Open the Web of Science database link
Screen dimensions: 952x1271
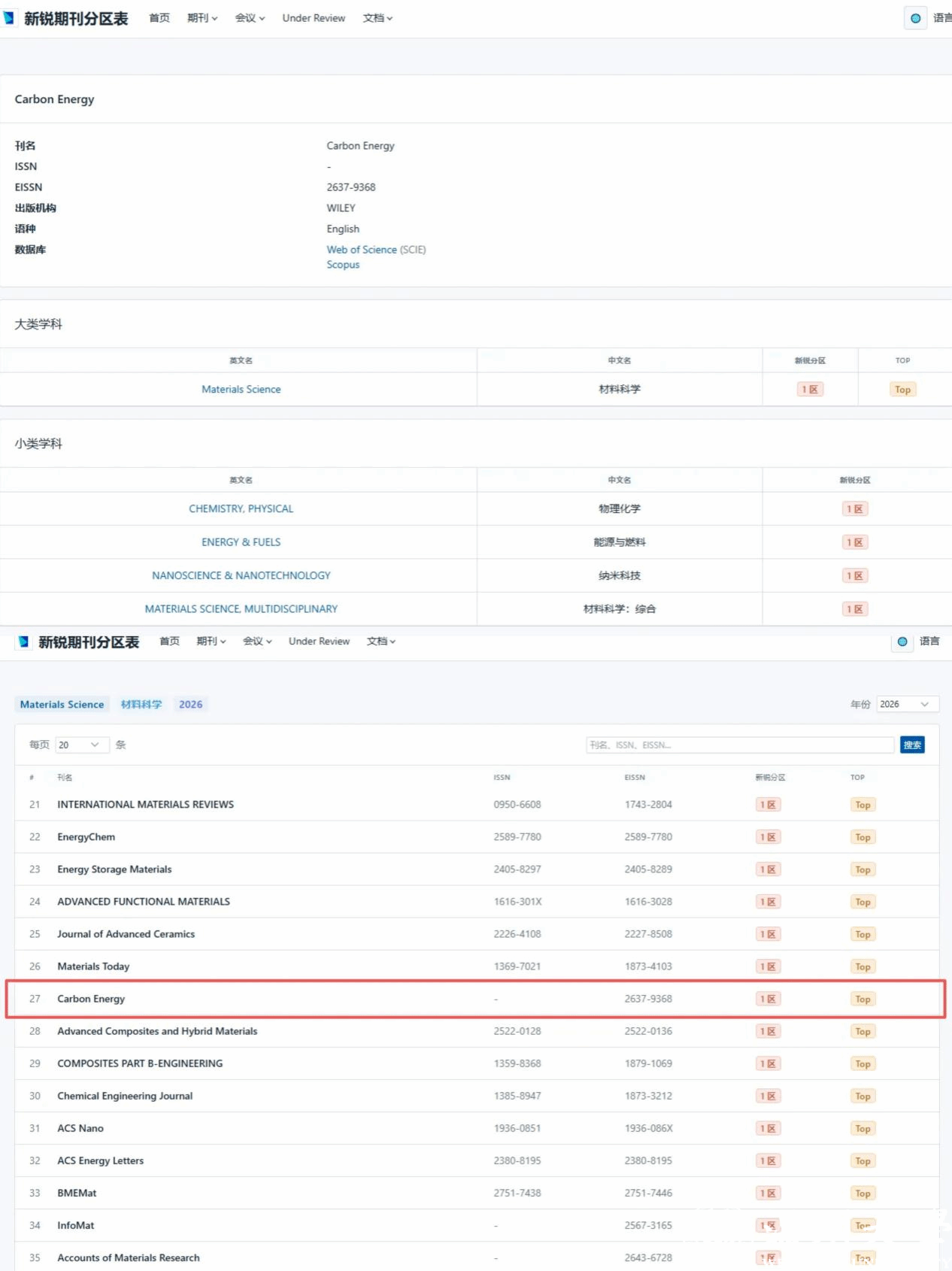[x=361, y=250]
